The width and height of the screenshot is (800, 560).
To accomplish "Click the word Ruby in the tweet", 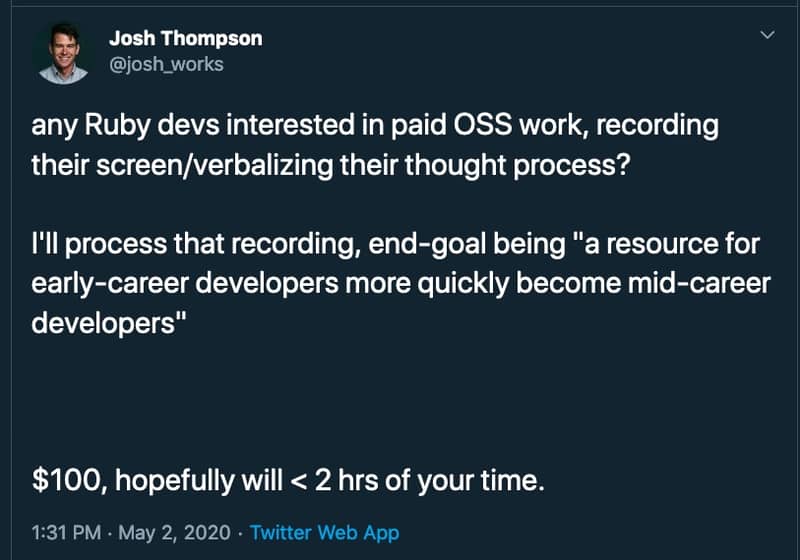I will (117, 126).
